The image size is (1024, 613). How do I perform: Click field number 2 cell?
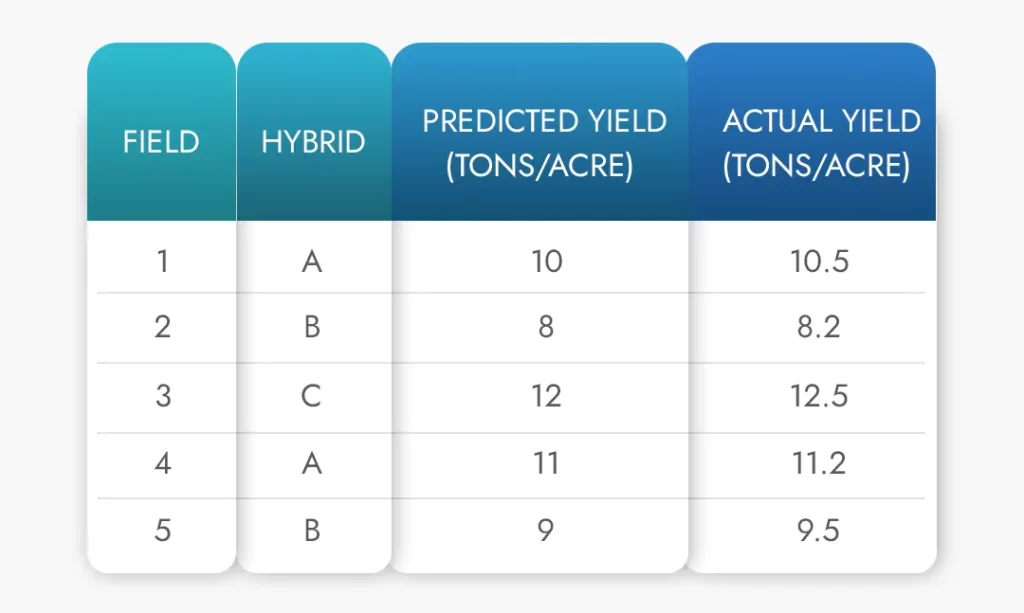coord(162,327)
